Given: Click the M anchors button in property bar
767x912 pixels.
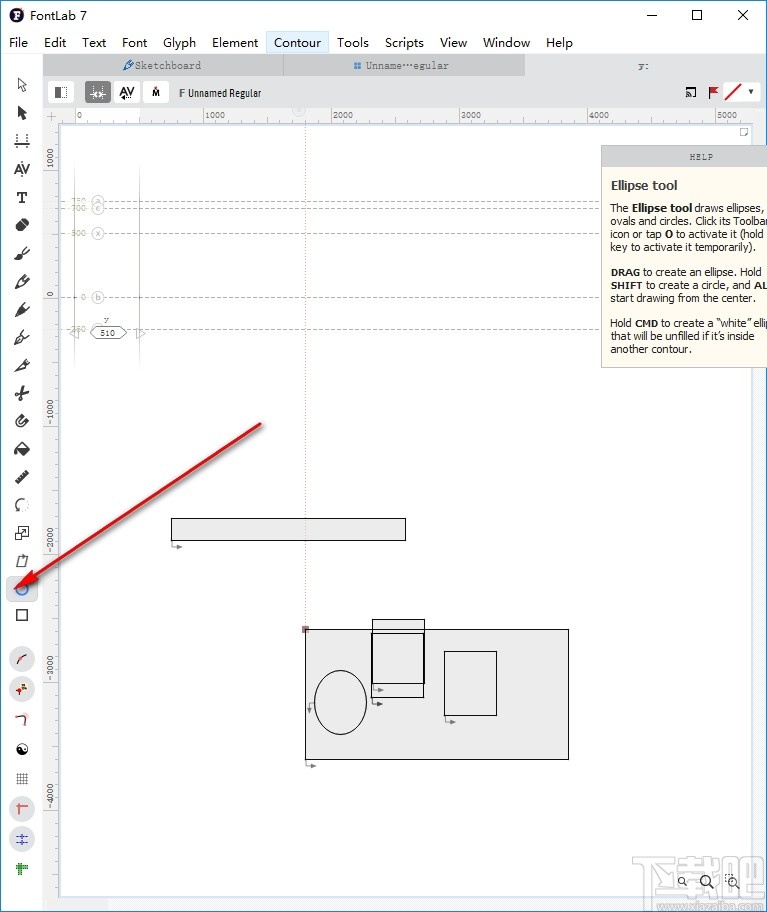Looking at the screenshot, I should coord(156,92).
